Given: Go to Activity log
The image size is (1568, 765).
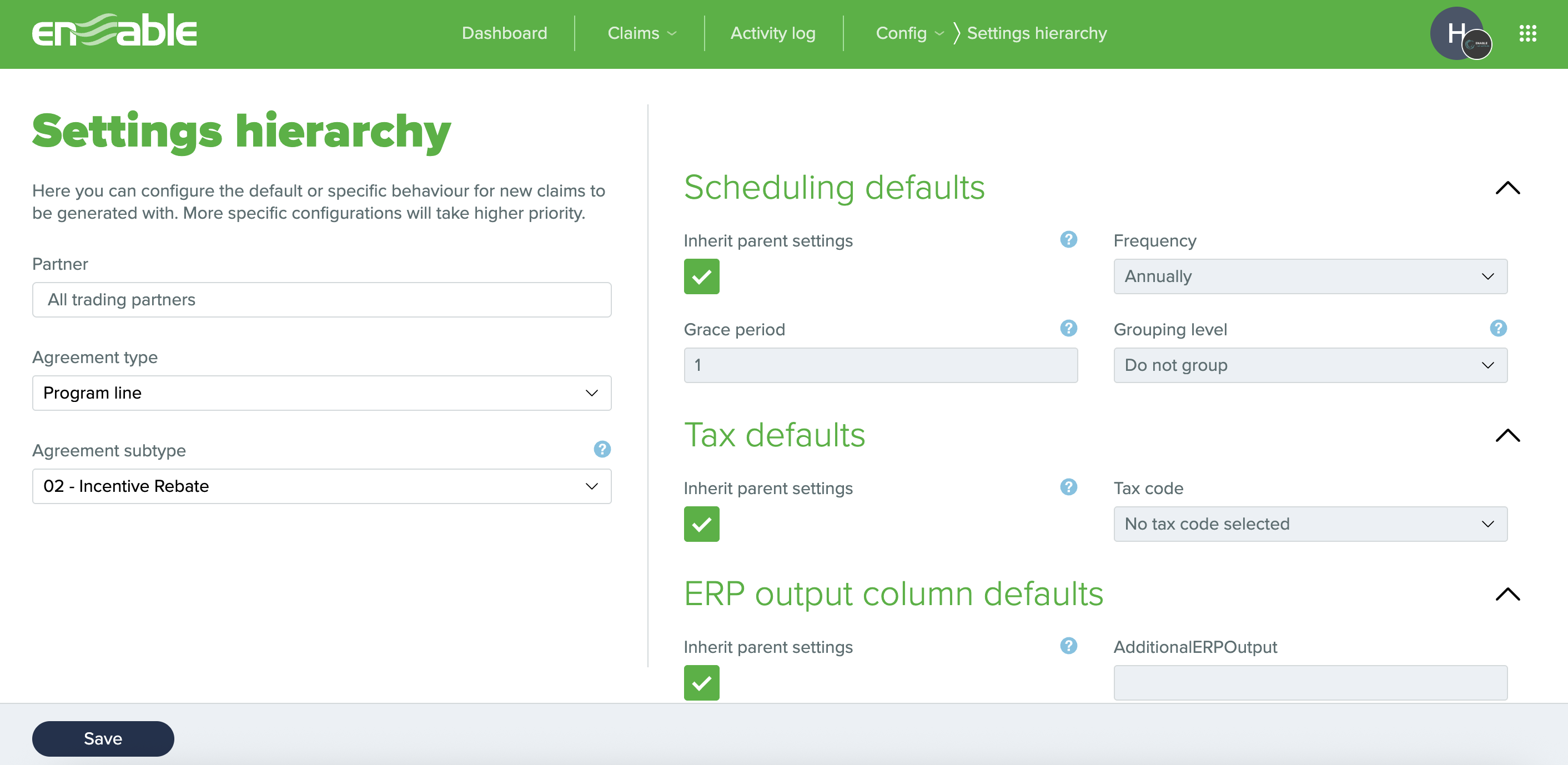Looking at the screenshot, I should tap(772, 33).
